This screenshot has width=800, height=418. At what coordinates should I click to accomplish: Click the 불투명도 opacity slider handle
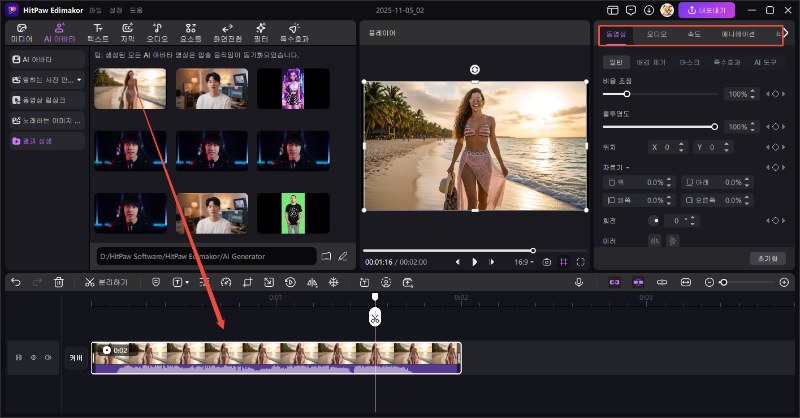(x=715, y=127)
